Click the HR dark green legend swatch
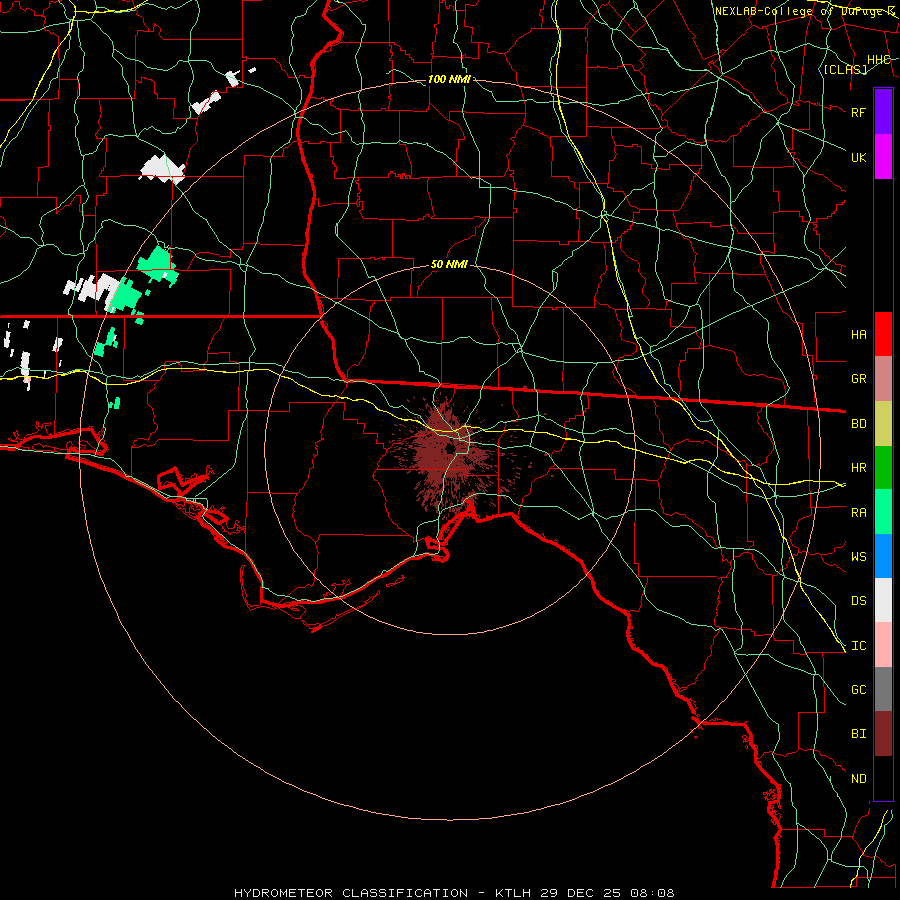The height and width of the screenshot is (900, 900). coord(883,467)
